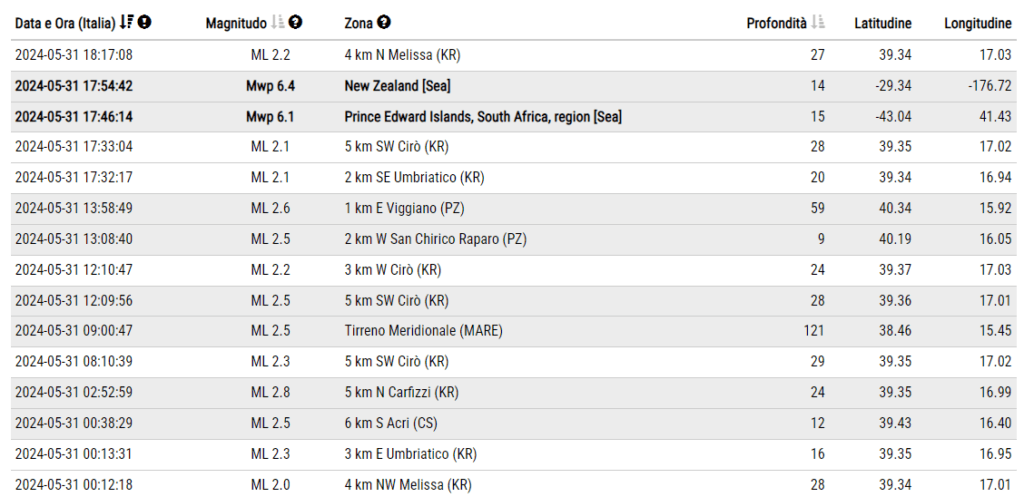Click the 5 km N Carfizzi (KR) row
1024x497 pixels.
(401, 393)
